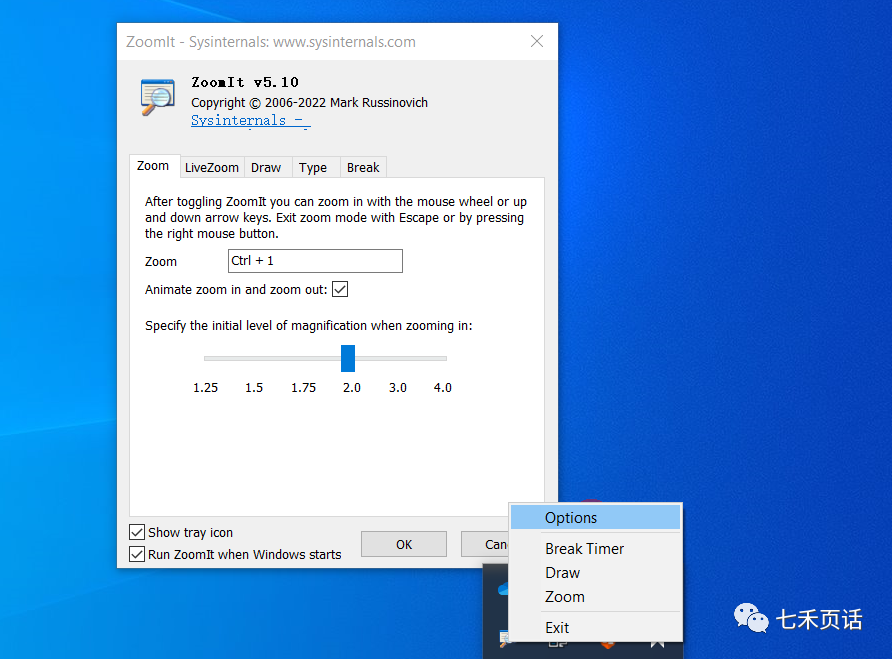Click the partially covered Cancel button

pyautogui.click(x=485, y=545)
